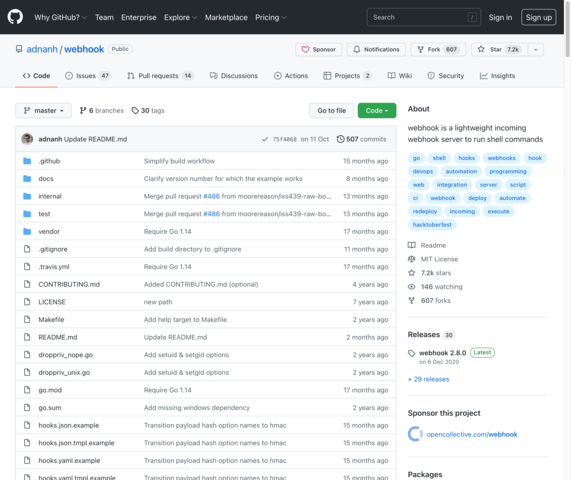
Task: Open the green Code dropdown
Action: click(377, 110)
